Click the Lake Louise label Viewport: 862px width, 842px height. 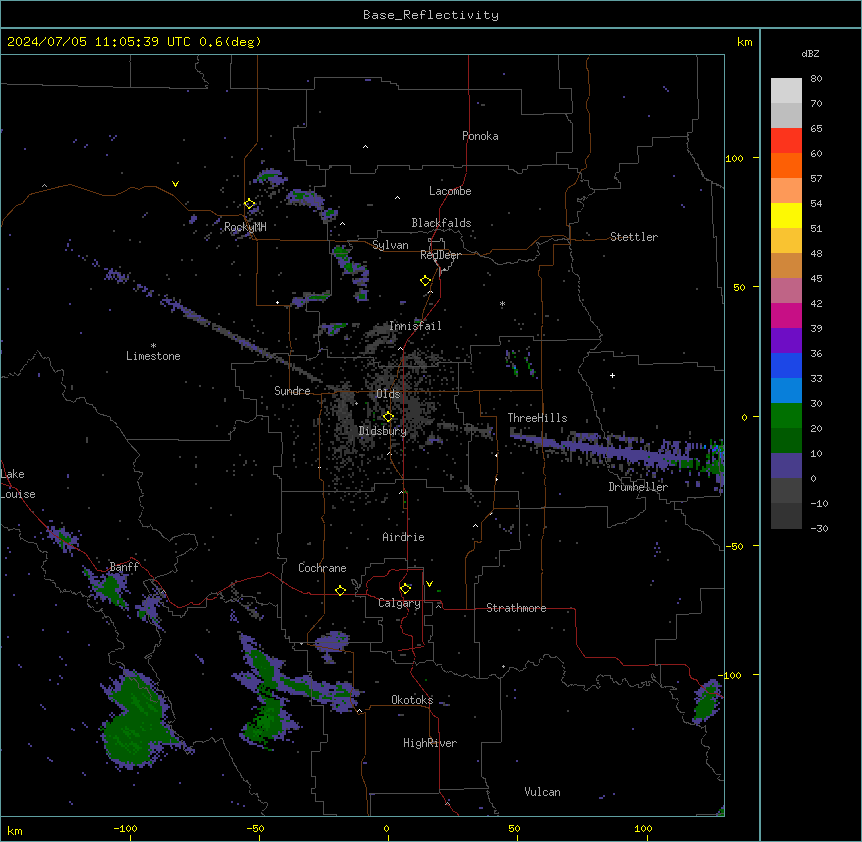pos(18,484)
